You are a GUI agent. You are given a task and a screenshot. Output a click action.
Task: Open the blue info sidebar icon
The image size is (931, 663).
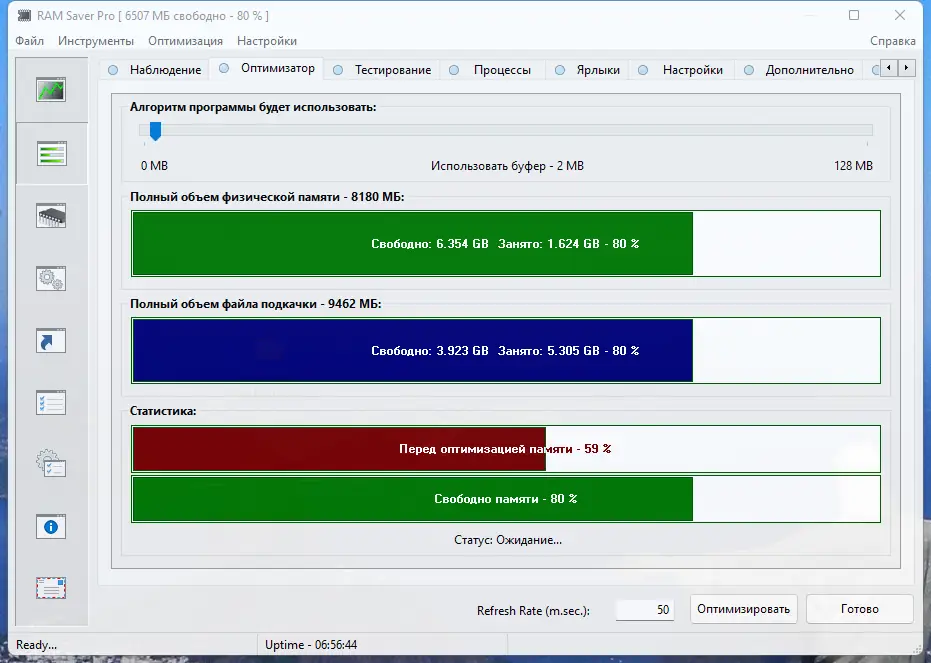[x=51, y=526]
